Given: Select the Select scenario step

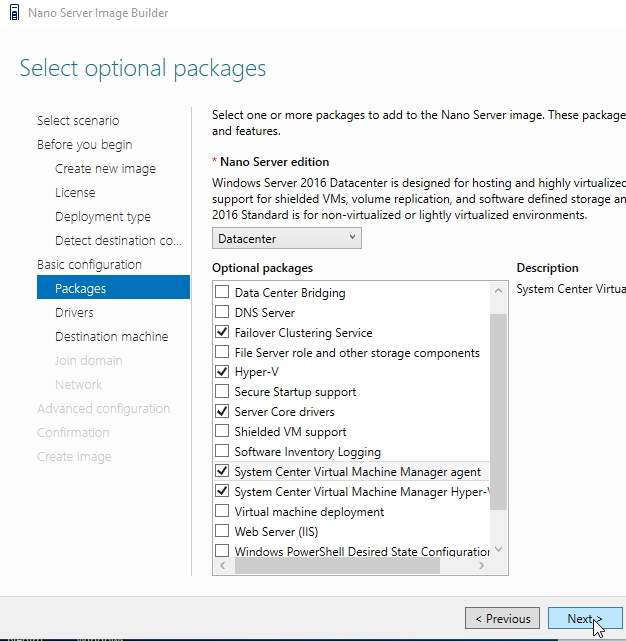Looking at the screenshot, I should point(78,121).
